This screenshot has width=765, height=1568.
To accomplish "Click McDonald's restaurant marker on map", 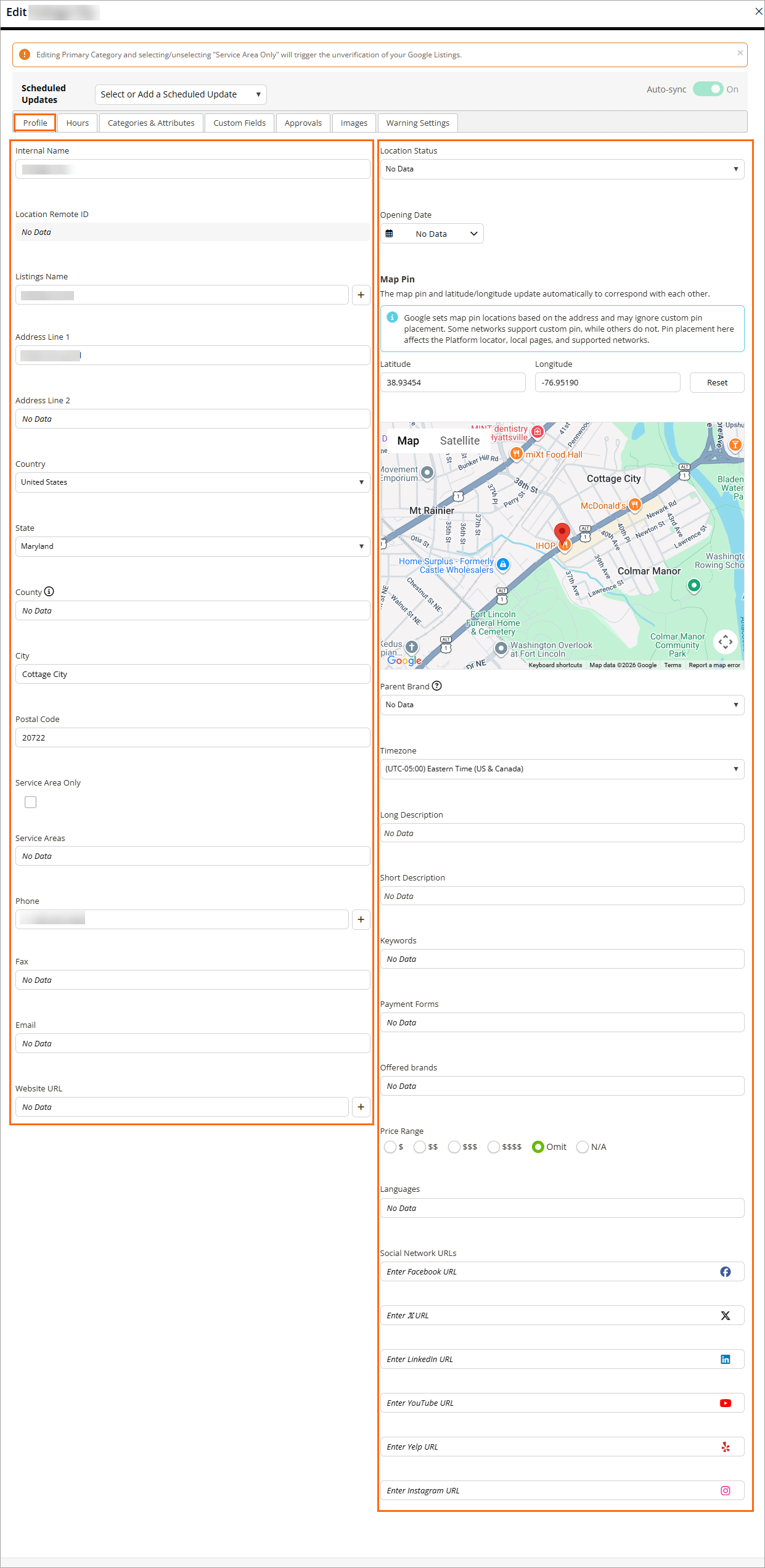I will tap(634, 505).
